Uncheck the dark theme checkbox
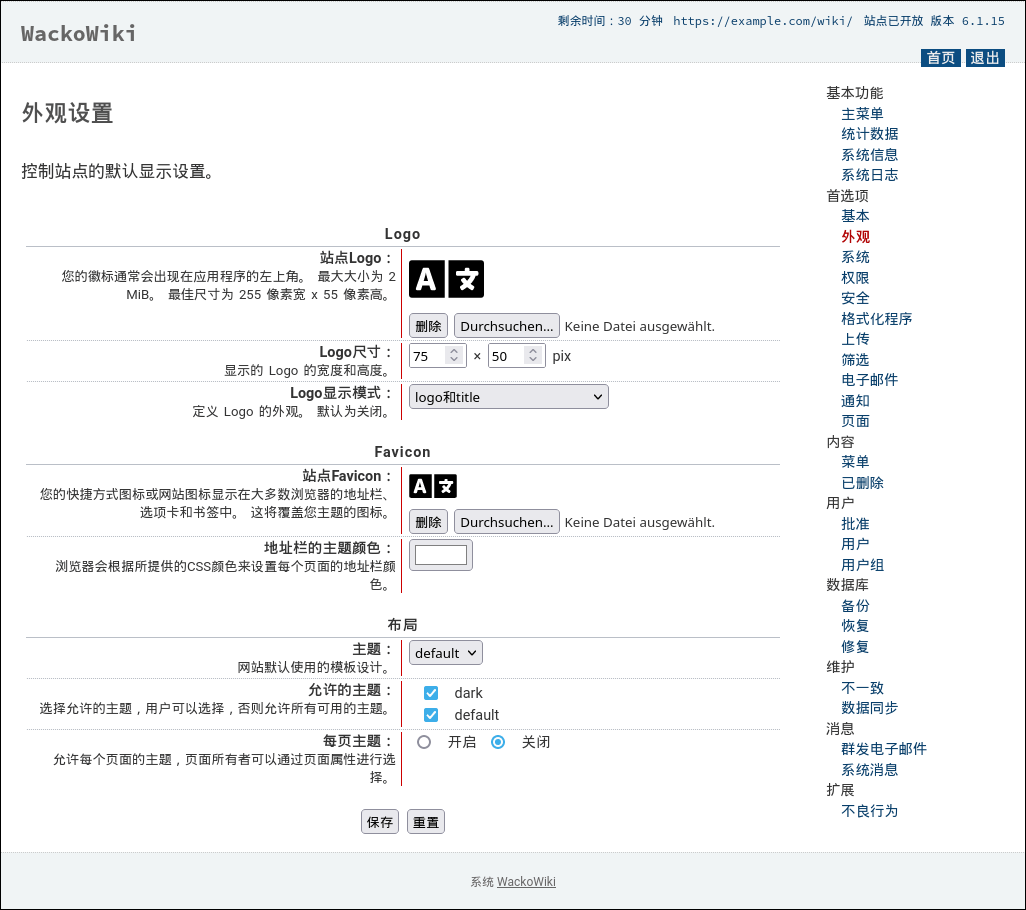This screenshot has width=1026, height=910. tap(431, 692)
